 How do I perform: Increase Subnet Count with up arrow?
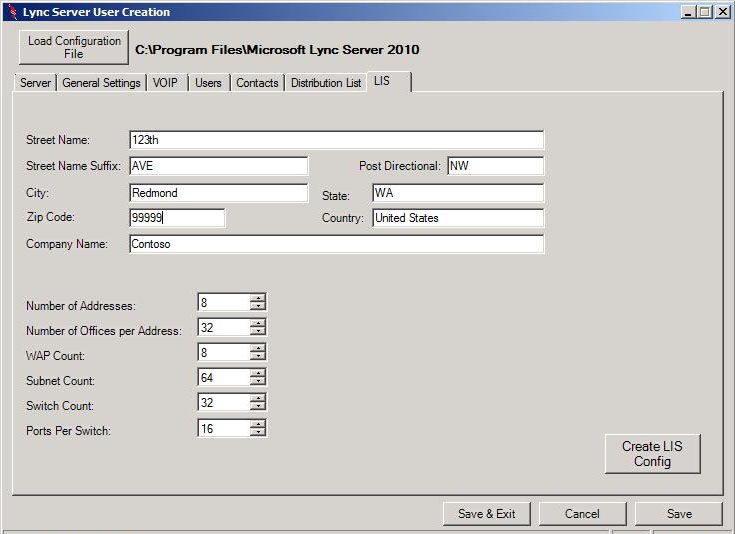258,373
